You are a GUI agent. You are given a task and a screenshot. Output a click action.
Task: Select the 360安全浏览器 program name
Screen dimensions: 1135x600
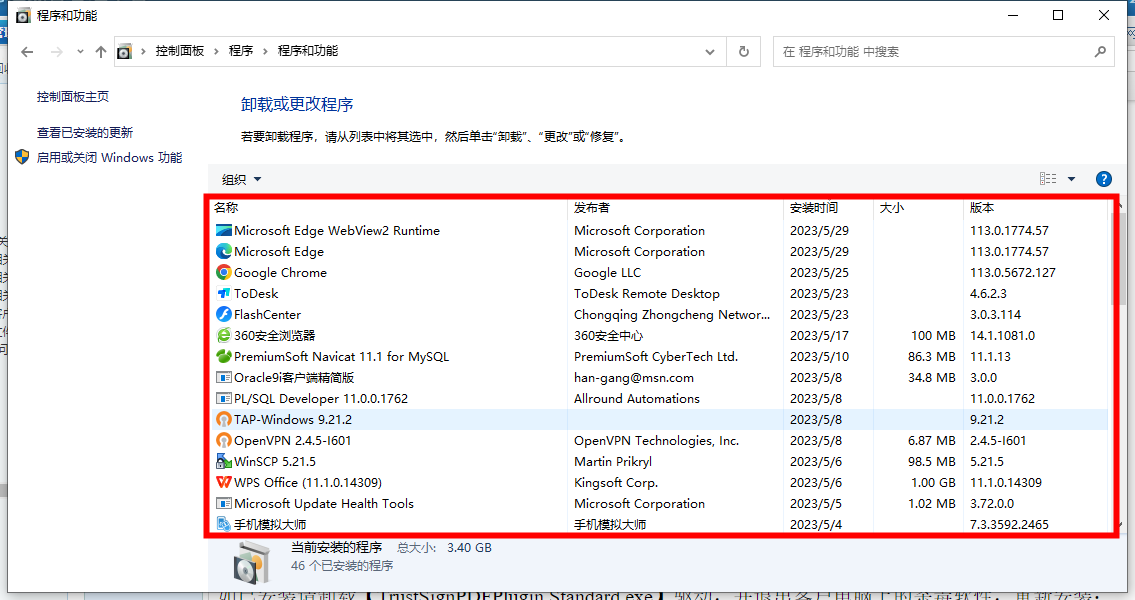(x=274, y=336)
